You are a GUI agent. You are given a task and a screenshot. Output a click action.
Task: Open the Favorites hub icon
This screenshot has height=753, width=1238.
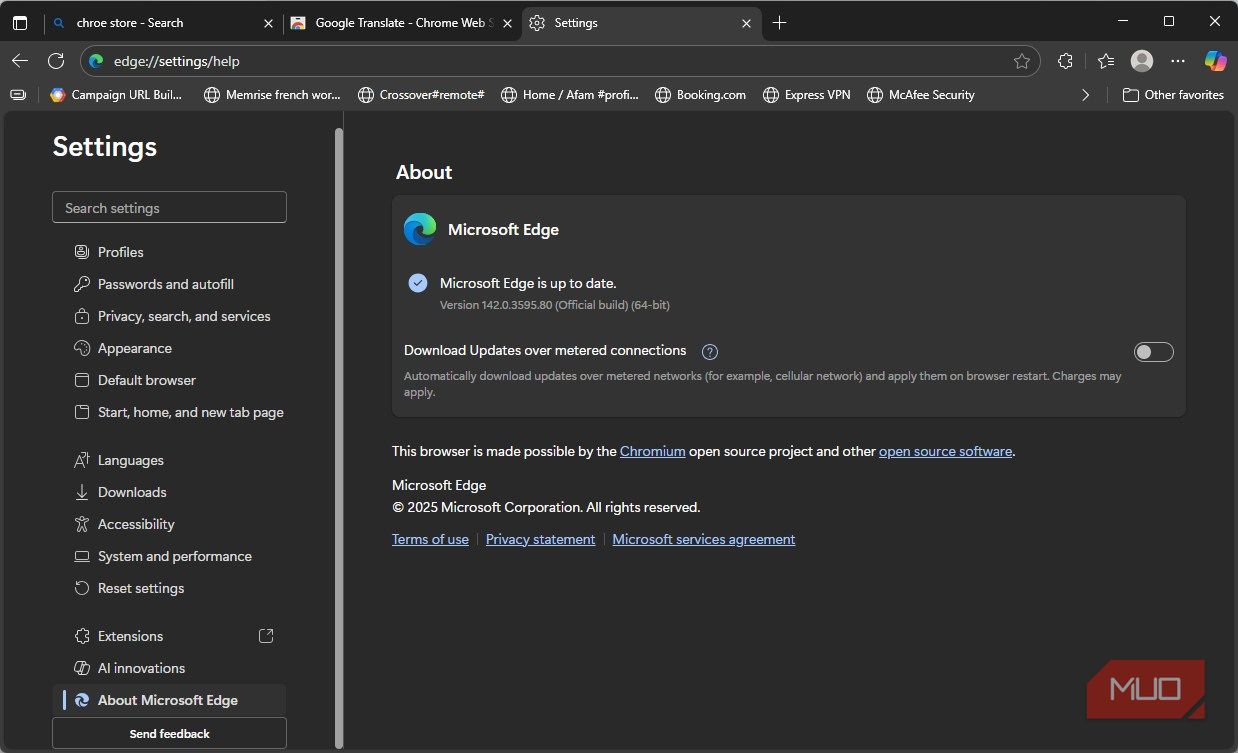(x=1105, y=61)
